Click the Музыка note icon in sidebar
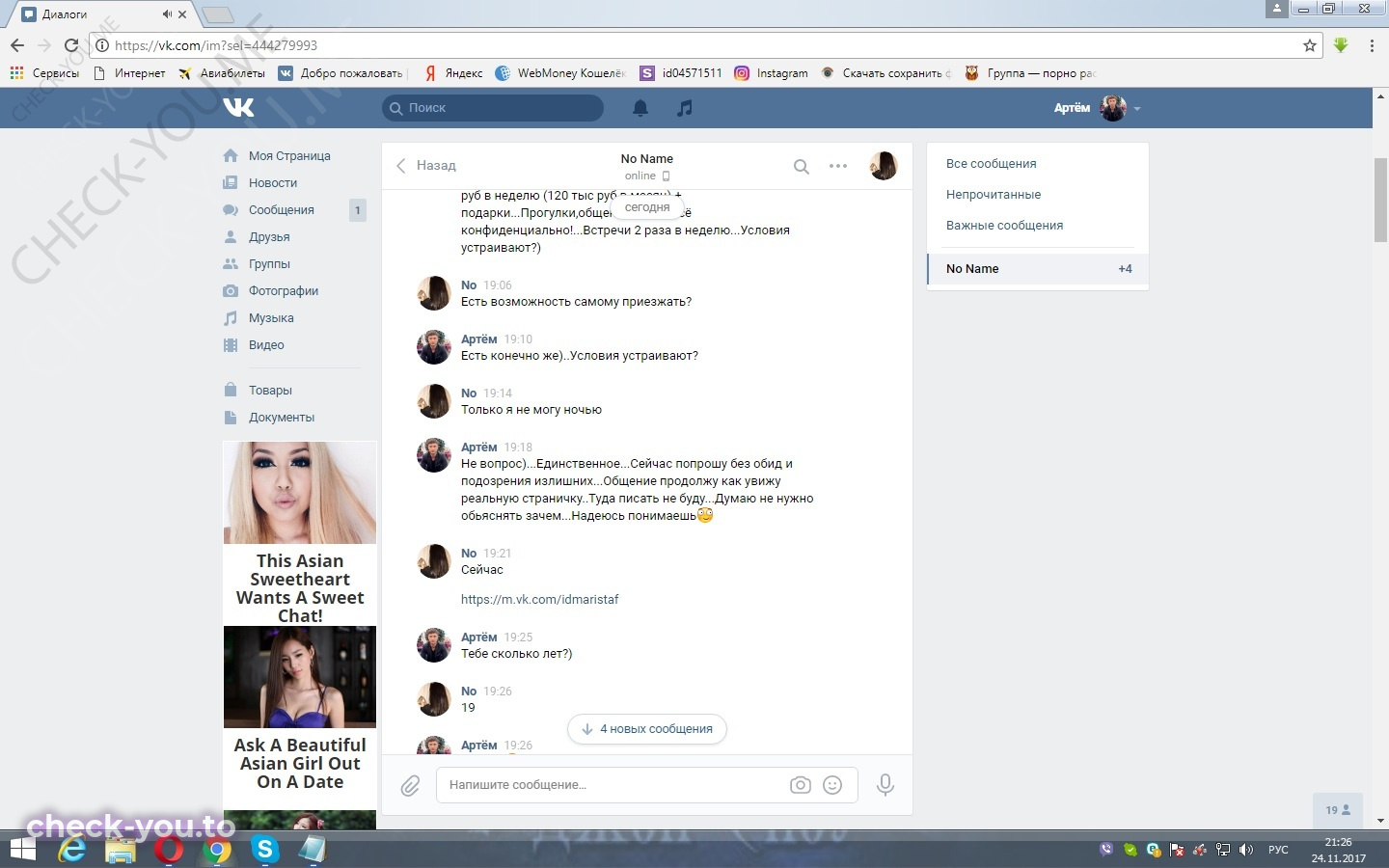Image resolution: width=1389 pixels, height=868 pixels. (x=231, y=317)
